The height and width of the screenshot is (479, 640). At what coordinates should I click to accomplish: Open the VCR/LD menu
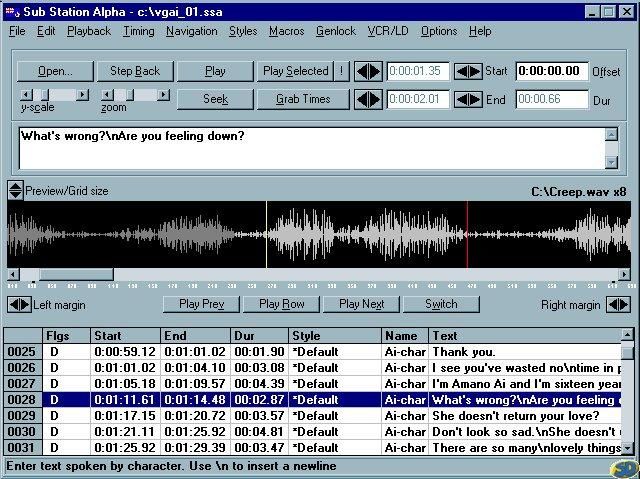click(x=388, y=31)
